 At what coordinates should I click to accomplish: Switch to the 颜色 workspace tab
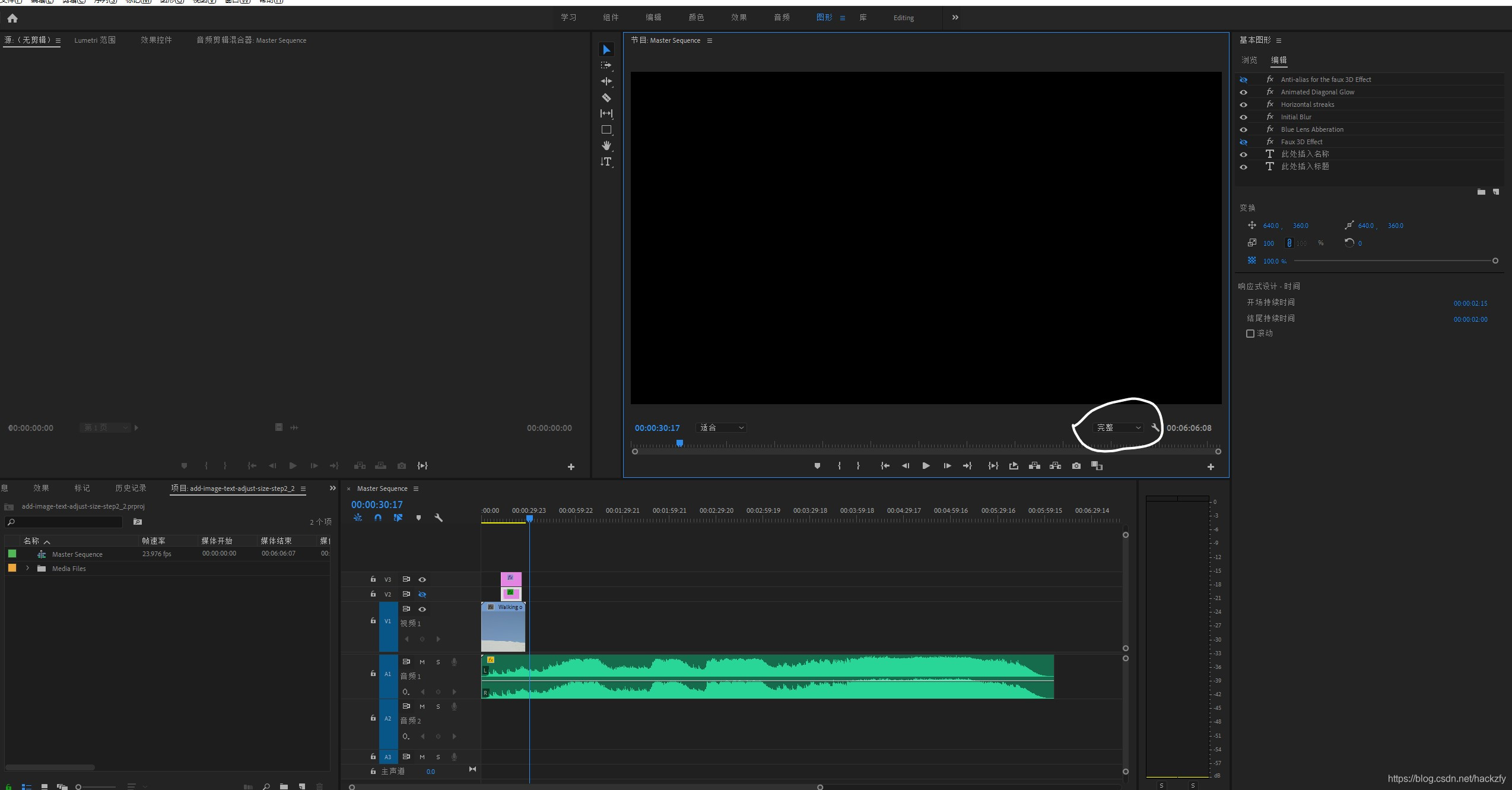[x=695, y=18]
